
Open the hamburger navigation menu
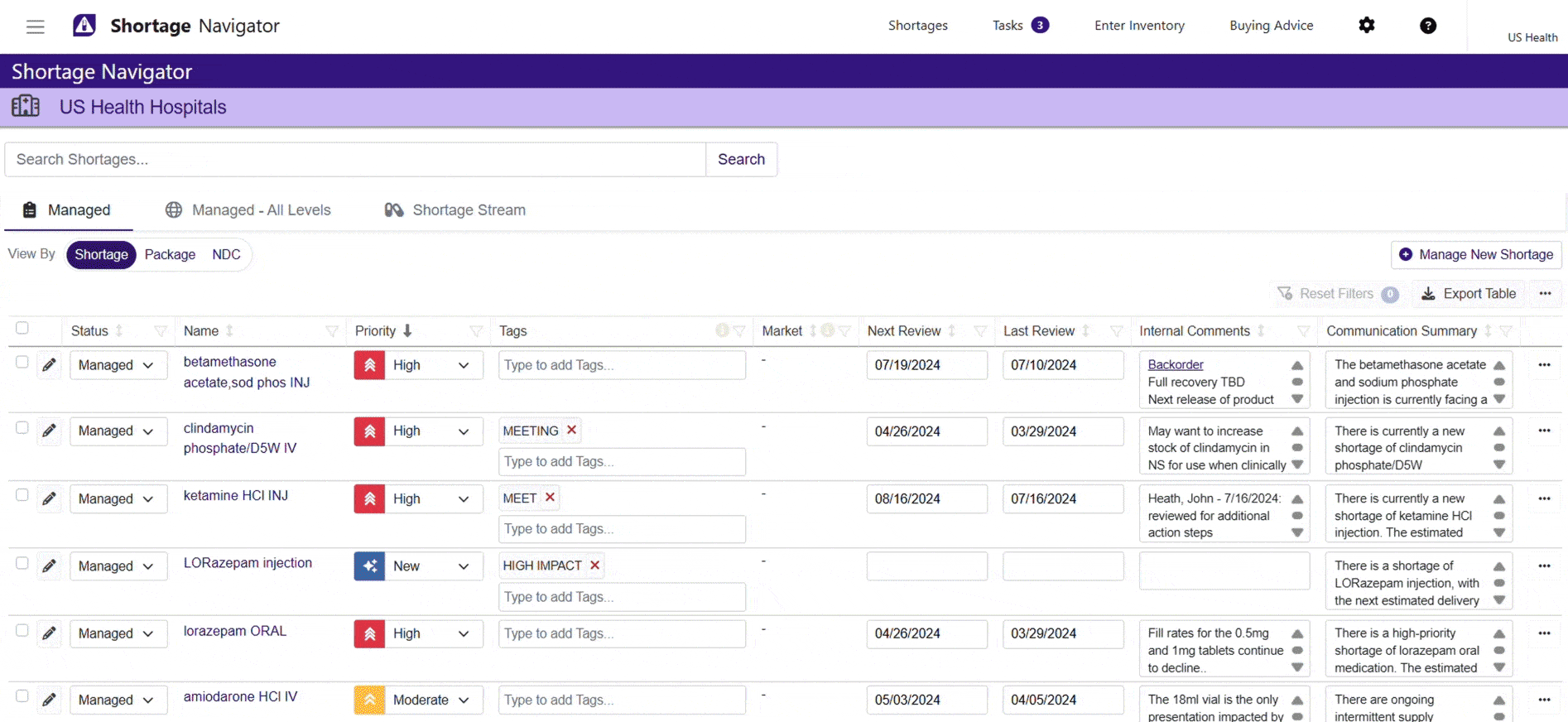point(35,26)
